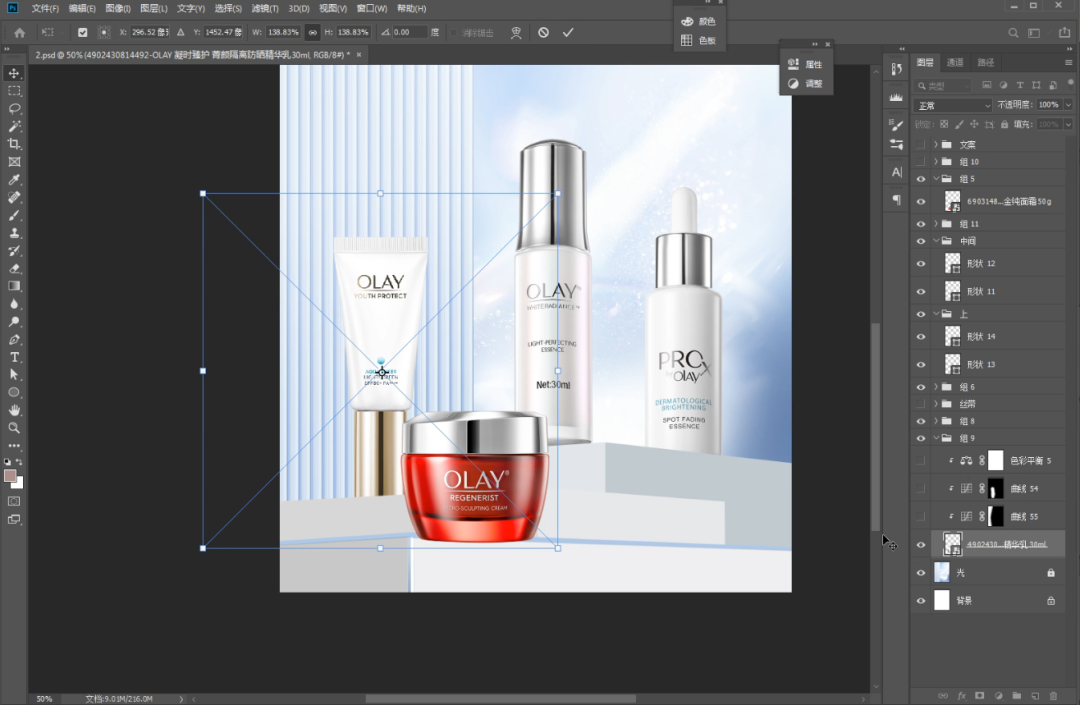Select the Frame tool

[14, 162]
